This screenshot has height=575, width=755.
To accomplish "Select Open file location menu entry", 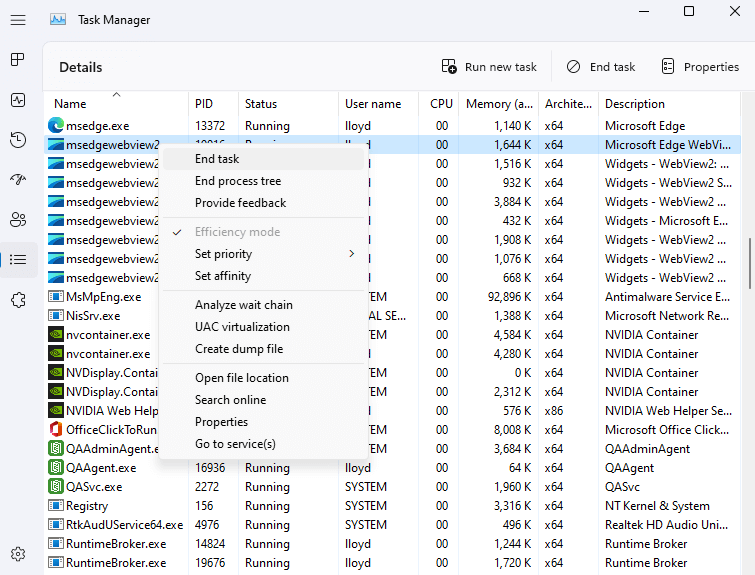I will [x=241, y=378].
